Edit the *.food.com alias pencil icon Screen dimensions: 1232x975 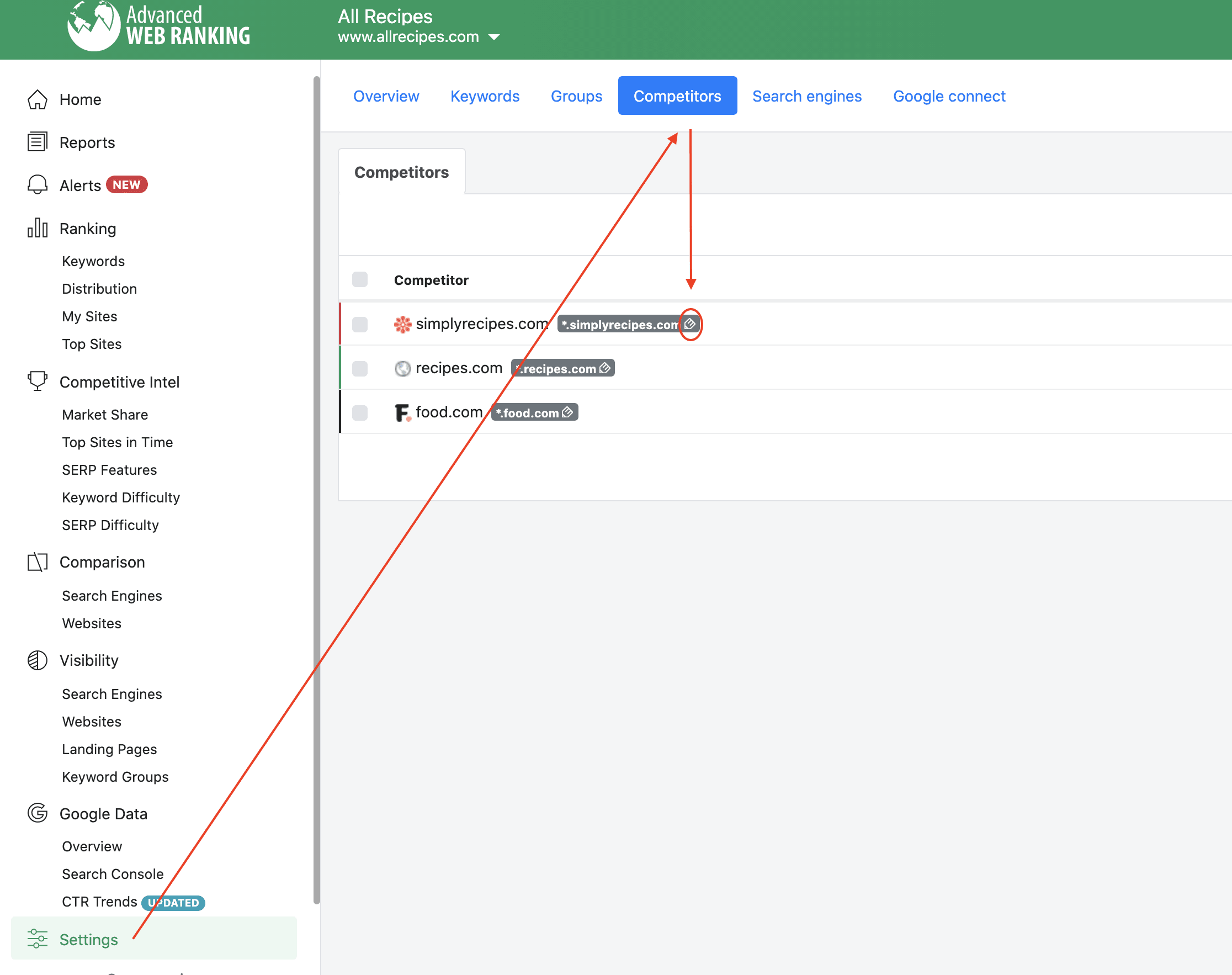click(567, 412)
